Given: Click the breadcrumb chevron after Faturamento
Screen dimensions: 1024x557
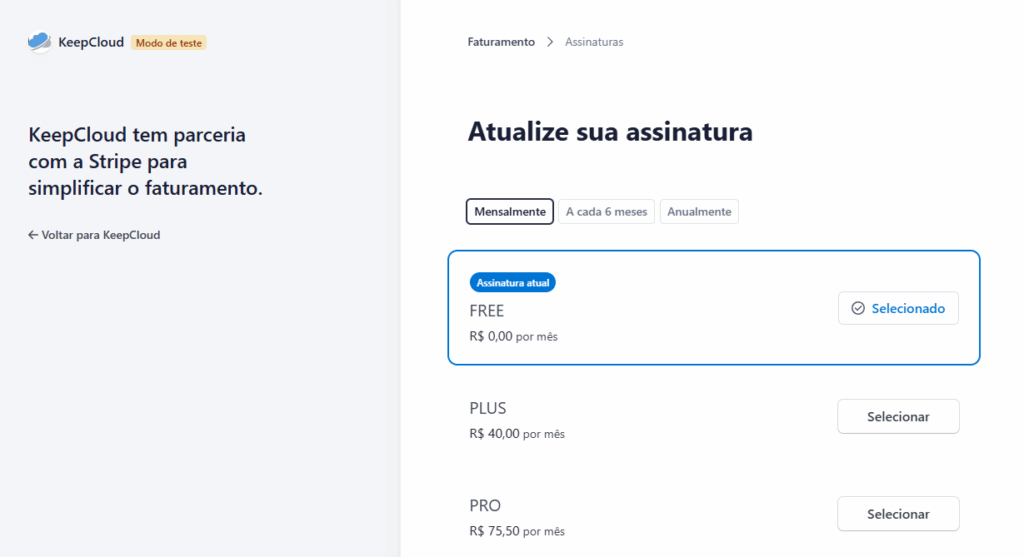Looking at the screenshot, I should (550, 42).
